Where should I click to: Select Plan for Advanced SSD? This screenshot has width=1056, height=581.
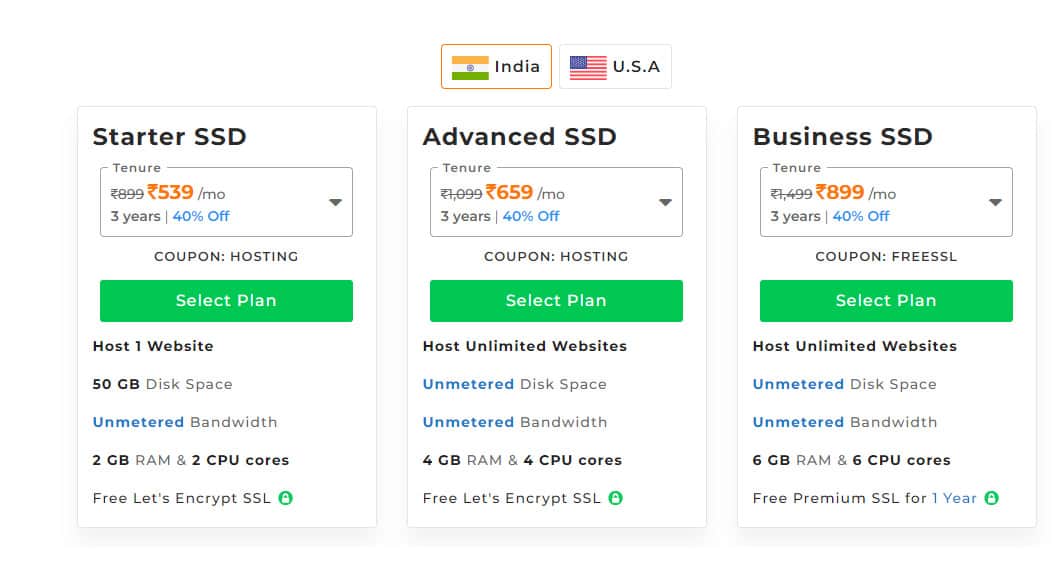coord(556,300)
